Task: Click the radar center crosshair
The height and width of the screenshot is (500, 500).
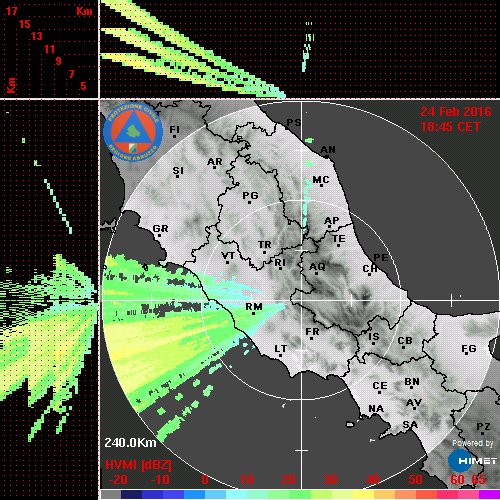Action: 302,300
